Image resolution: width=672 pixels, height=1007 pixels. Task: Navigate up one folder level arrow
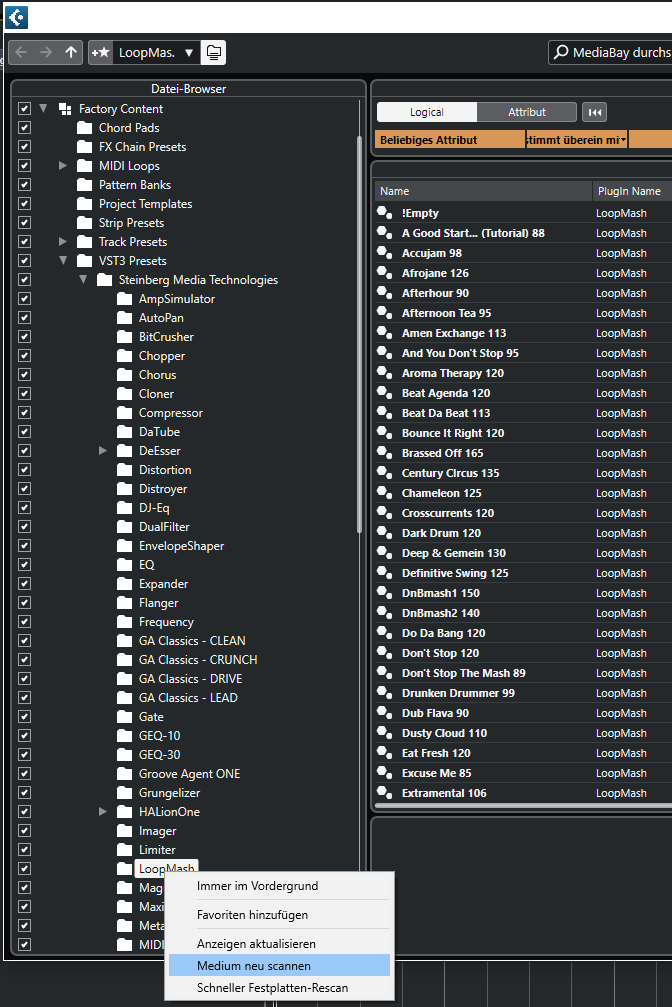click(71, 53)
